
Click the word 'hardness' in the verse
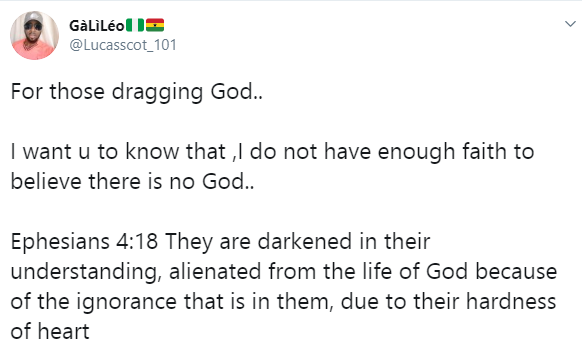pyautogui.click(x=511, y=301)
